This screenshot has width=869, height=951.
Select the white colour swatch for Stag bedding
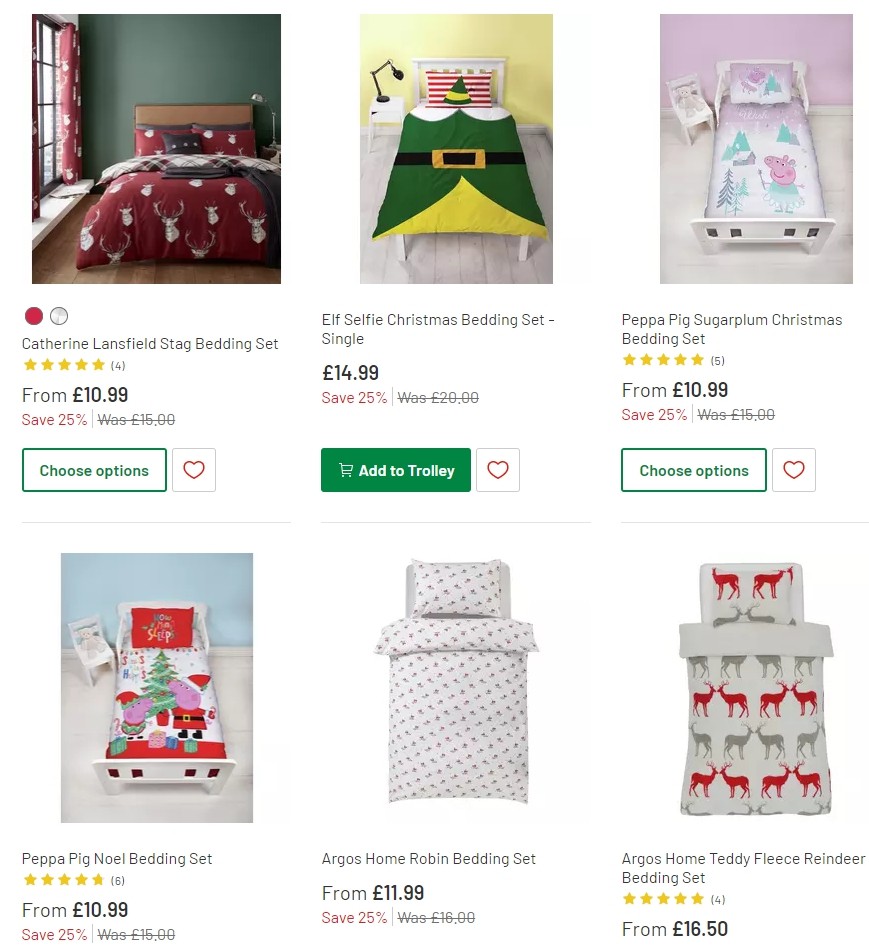coord(59,316)
